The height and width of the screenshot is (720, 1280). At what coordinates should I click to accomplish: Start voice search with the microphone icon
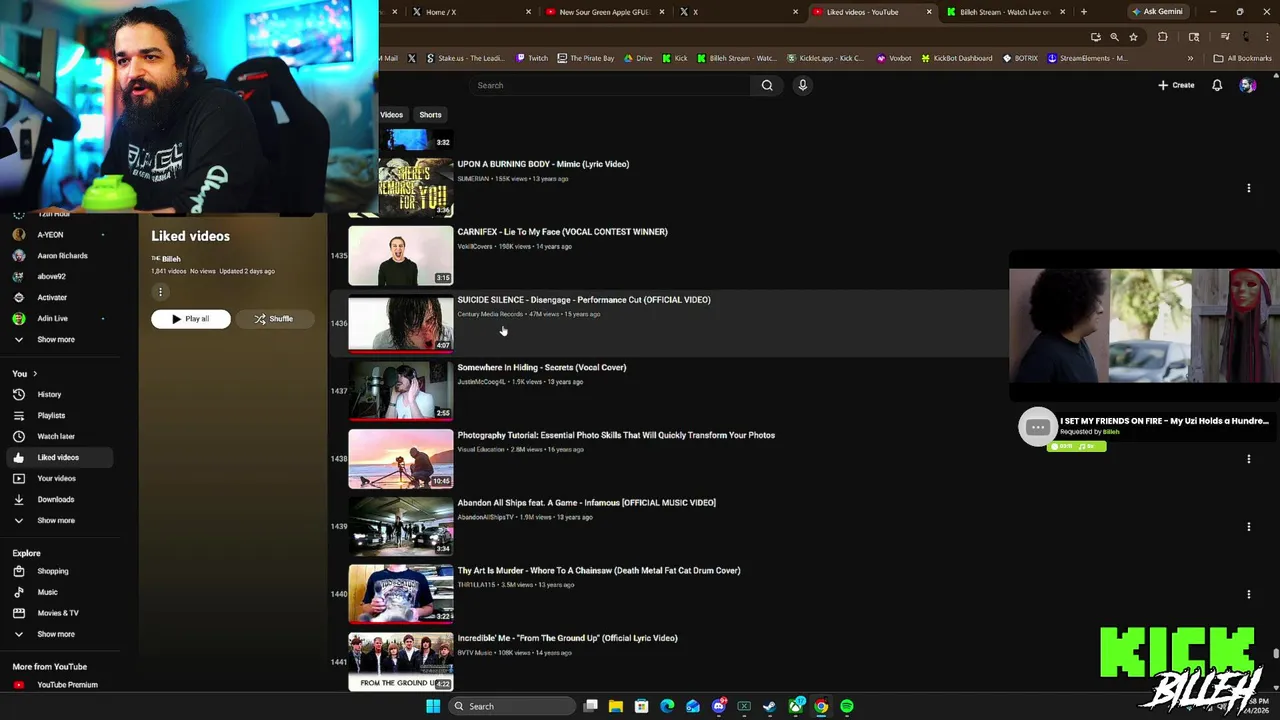(802, 85)
